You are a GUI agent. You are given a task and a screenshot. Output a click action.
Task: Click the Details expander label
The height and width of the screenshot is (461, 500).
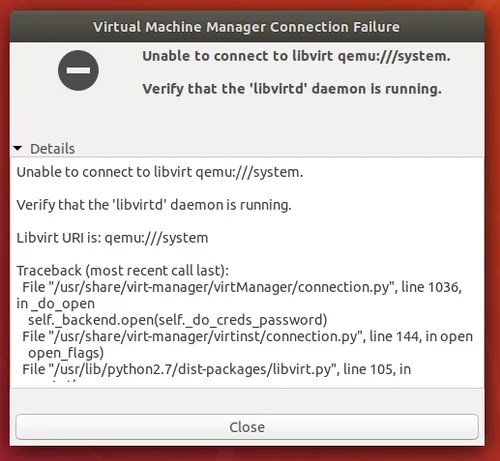[52, 149]
